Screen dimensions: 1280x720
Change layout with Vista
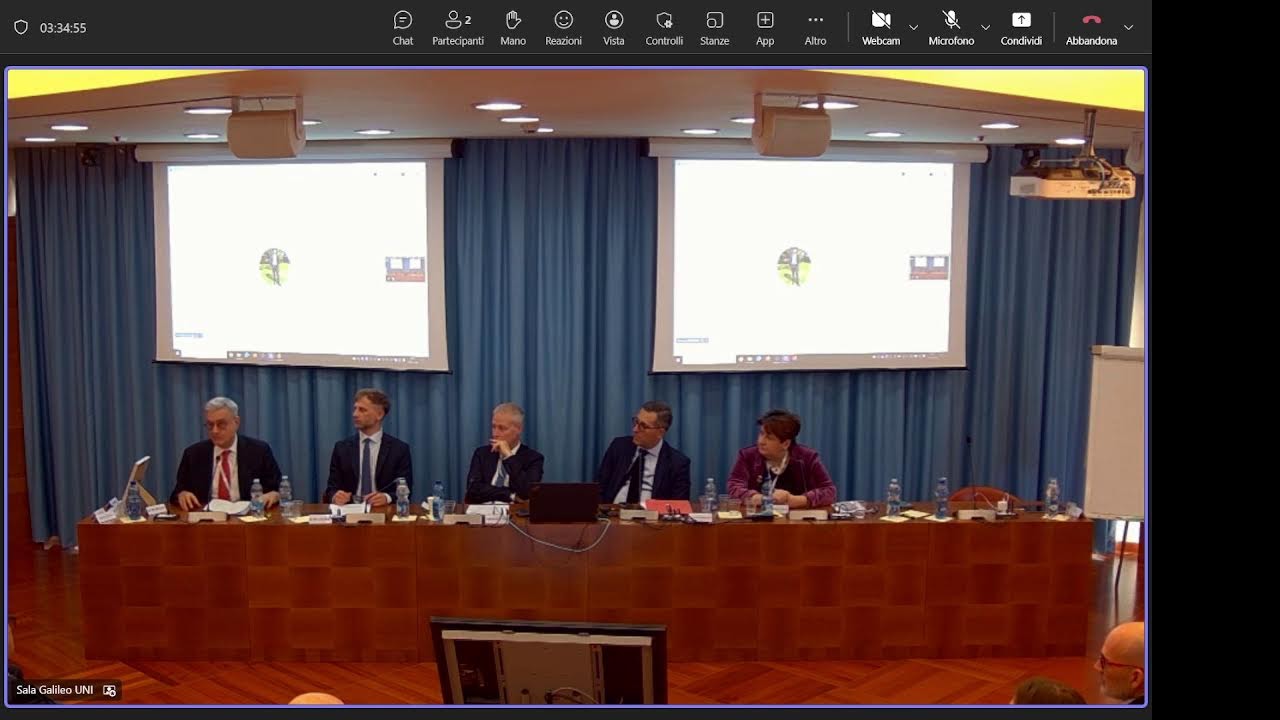click(614, 28)
